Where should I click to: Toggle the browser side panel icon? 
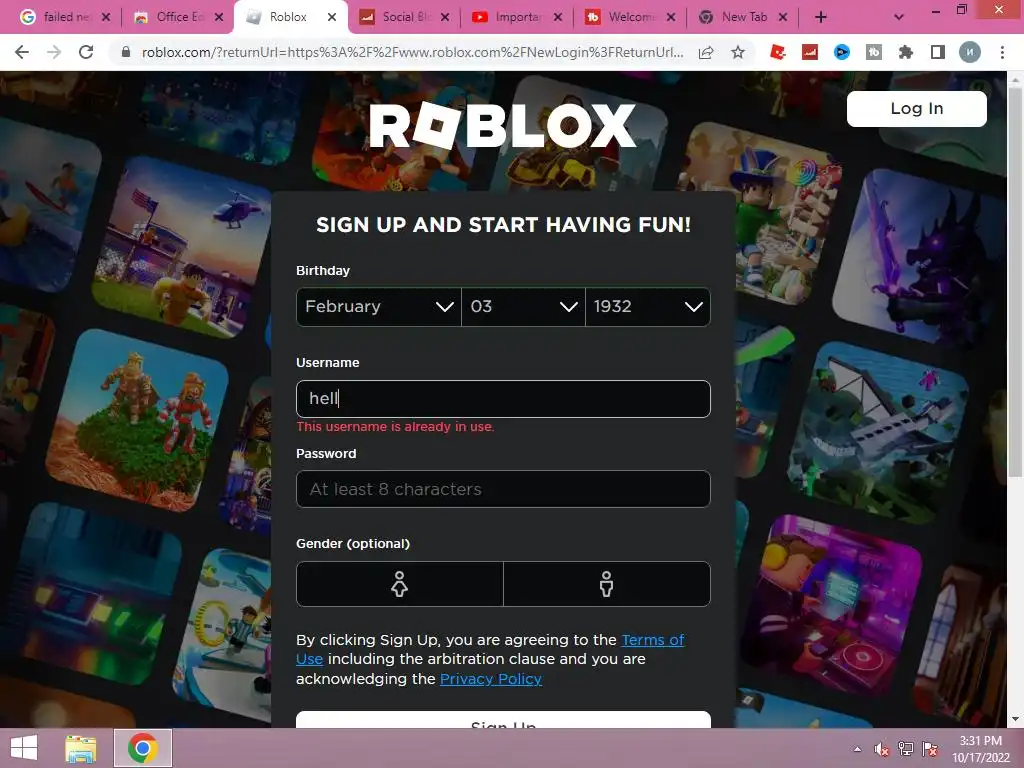pos(938,52)
